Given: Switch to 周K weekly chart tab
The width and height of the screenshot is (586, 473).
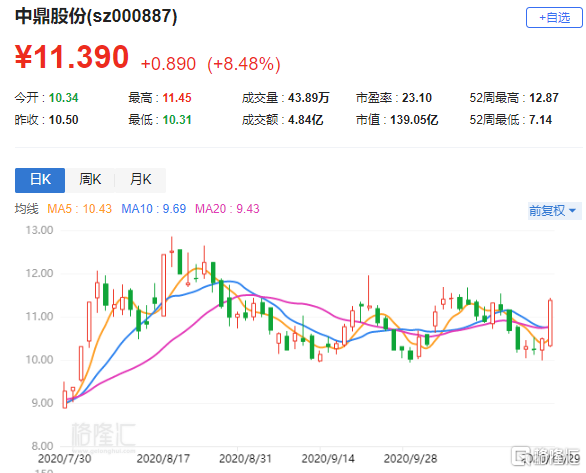Looking at the screenshot, I should click(90, 180).
